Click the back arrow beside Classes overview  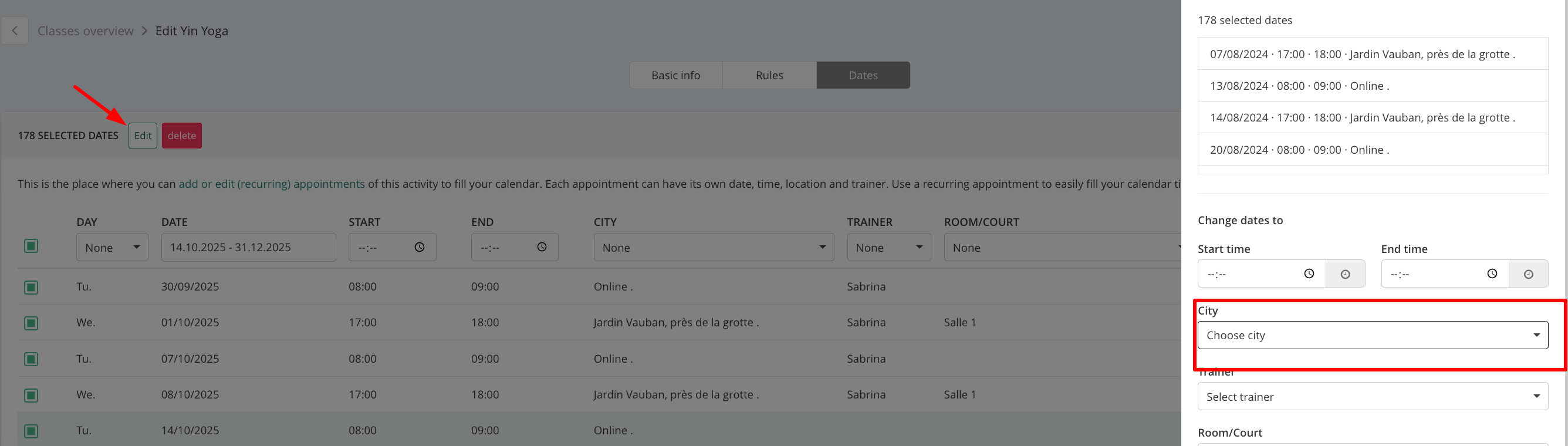tap(15, 31)
